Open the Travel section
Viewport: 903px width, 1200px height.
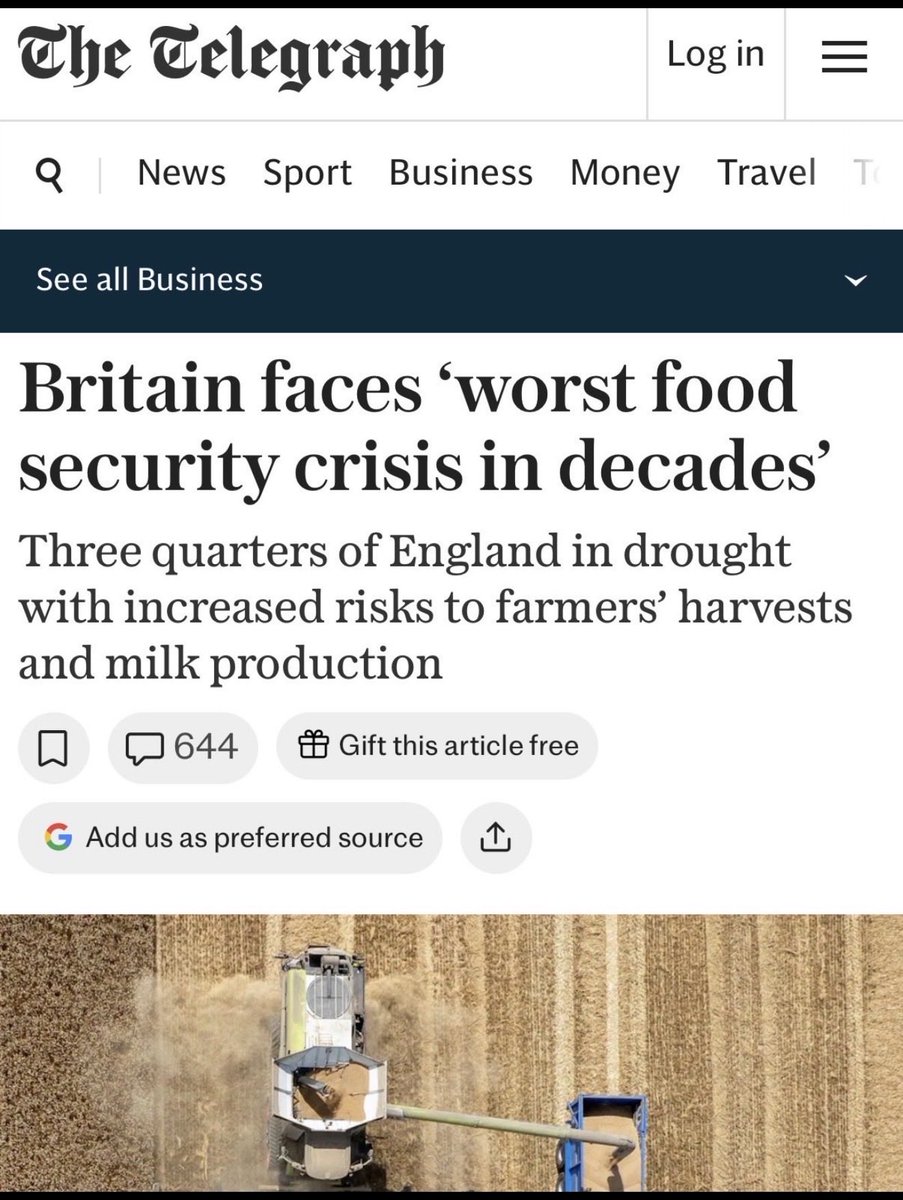click(766, 173)
